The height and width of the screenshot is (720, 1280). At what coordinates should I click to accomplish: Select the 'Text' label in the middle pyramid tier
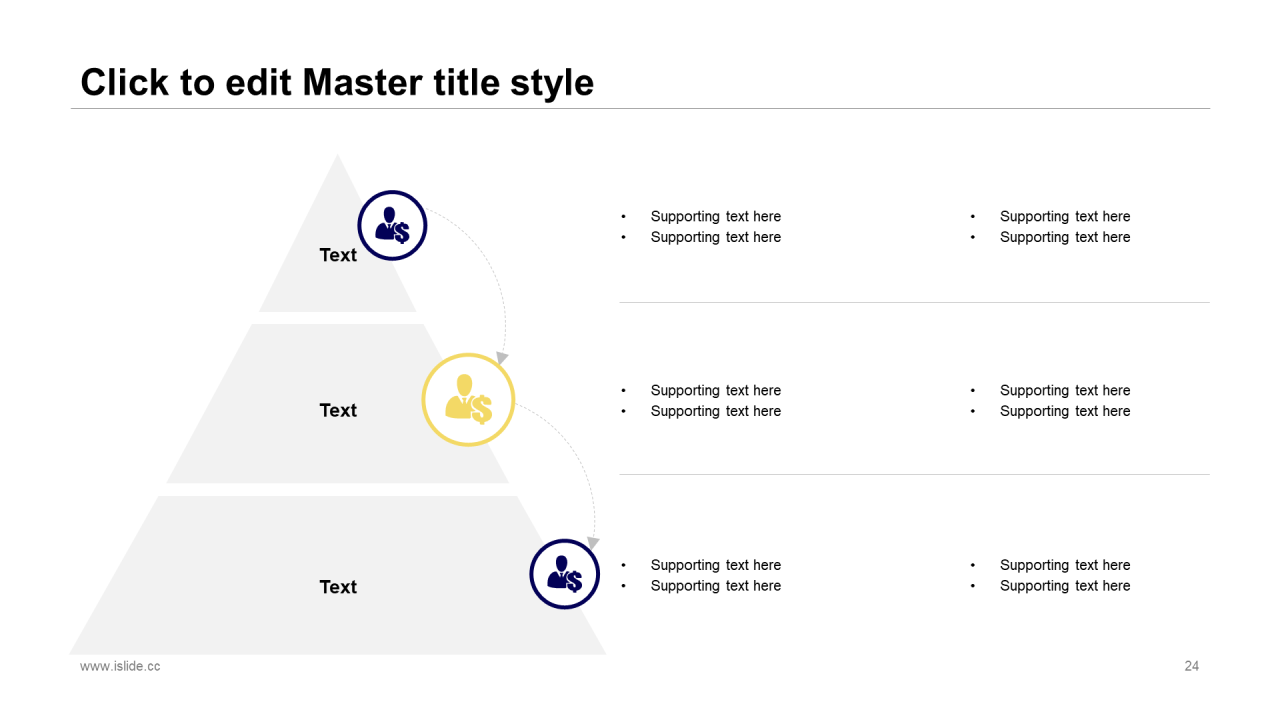tap(338, 410)
